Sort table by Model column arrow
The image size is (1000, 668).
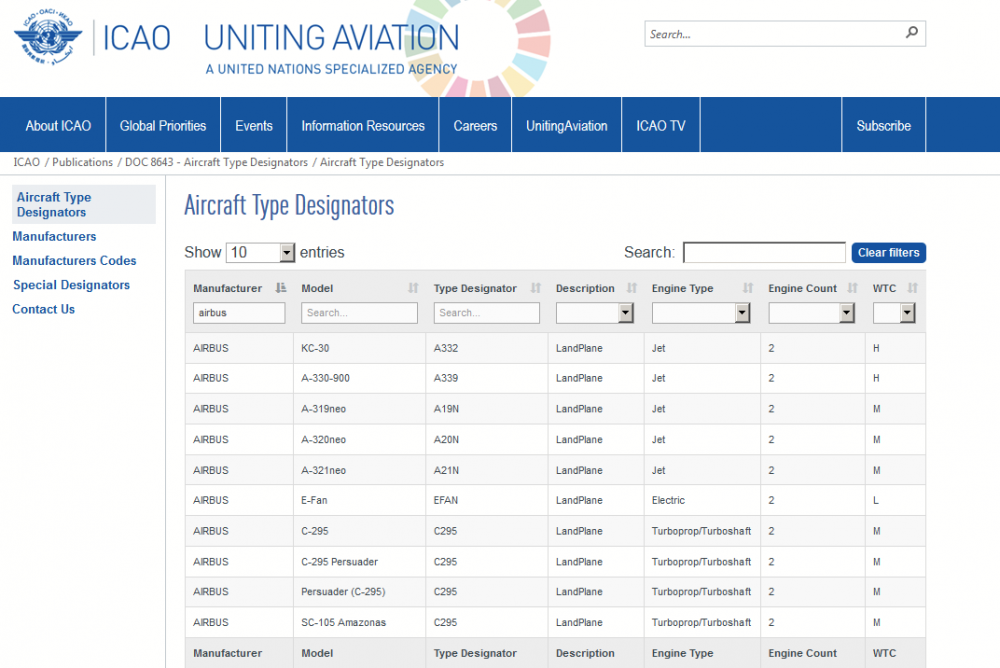click(x=413, y=288)
